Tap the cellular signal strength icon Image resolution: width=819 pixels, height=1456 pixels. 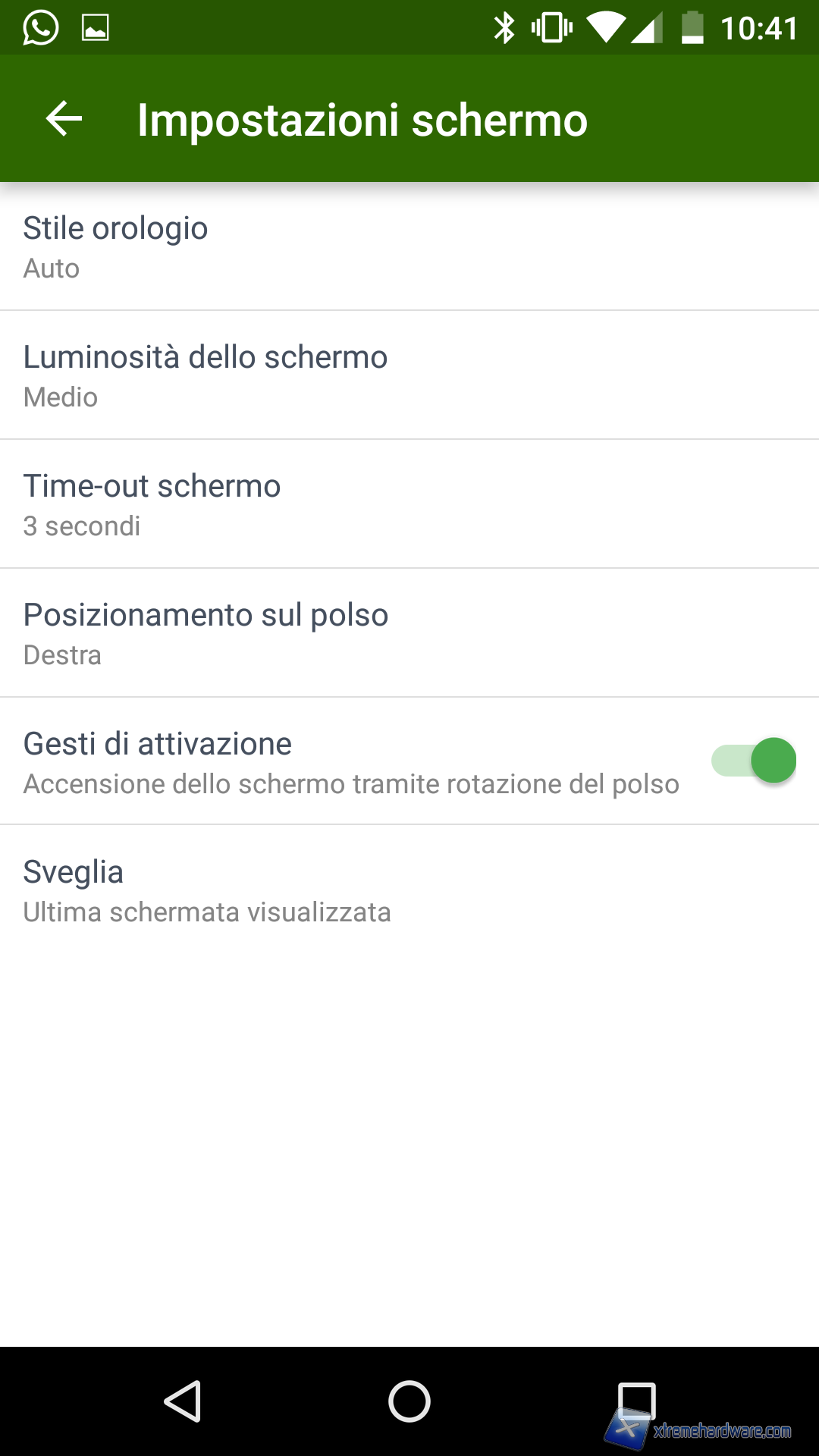[648, 28]
